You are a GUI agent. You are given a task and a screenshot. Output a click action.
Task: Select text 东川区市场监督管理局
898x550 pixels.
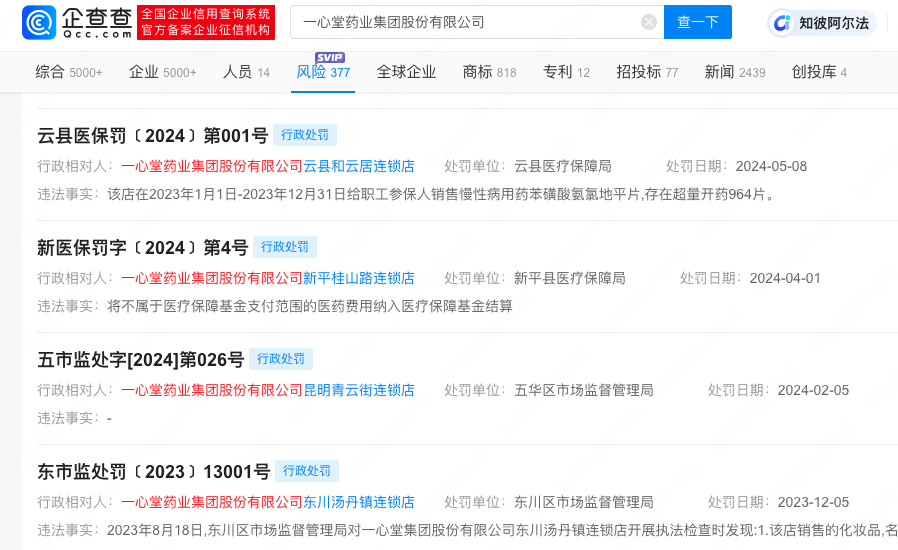point(584,502)
